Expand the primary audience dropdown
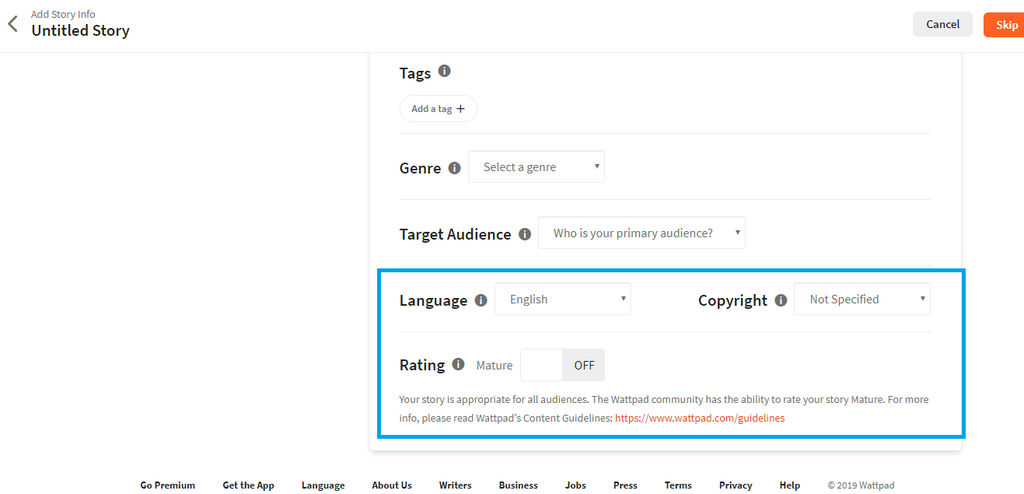 click(641, 233)
